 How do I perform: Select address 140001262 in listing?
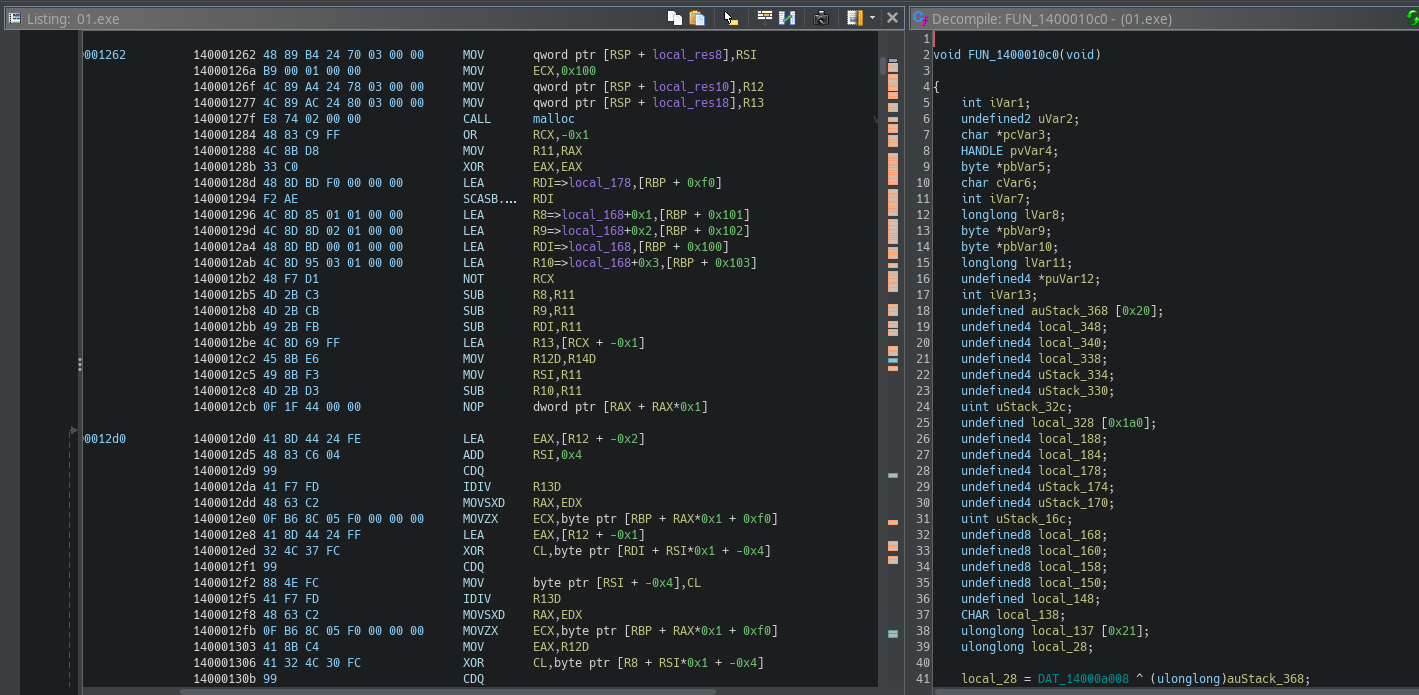click(225, 55)
